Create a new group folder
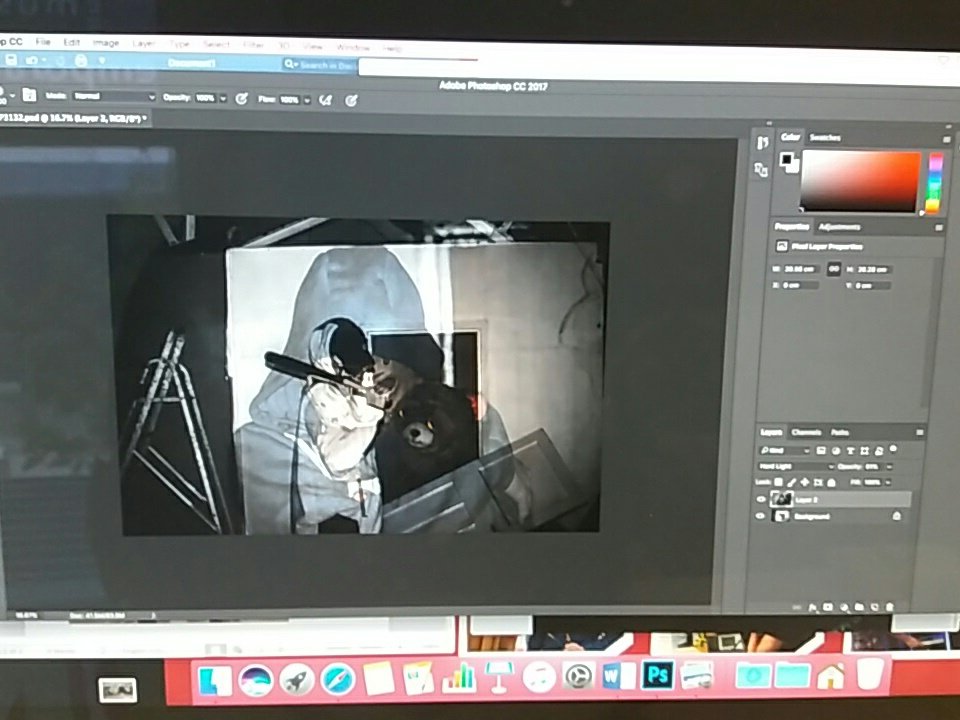The height and width of the screenshot is (720, 960). pos(860,607)
